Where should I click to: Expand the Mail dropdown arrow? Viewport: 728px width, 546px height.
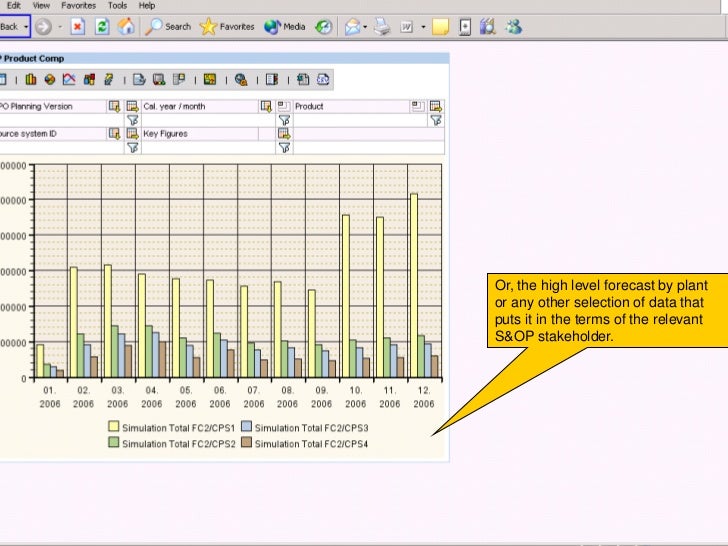[365, 27]
